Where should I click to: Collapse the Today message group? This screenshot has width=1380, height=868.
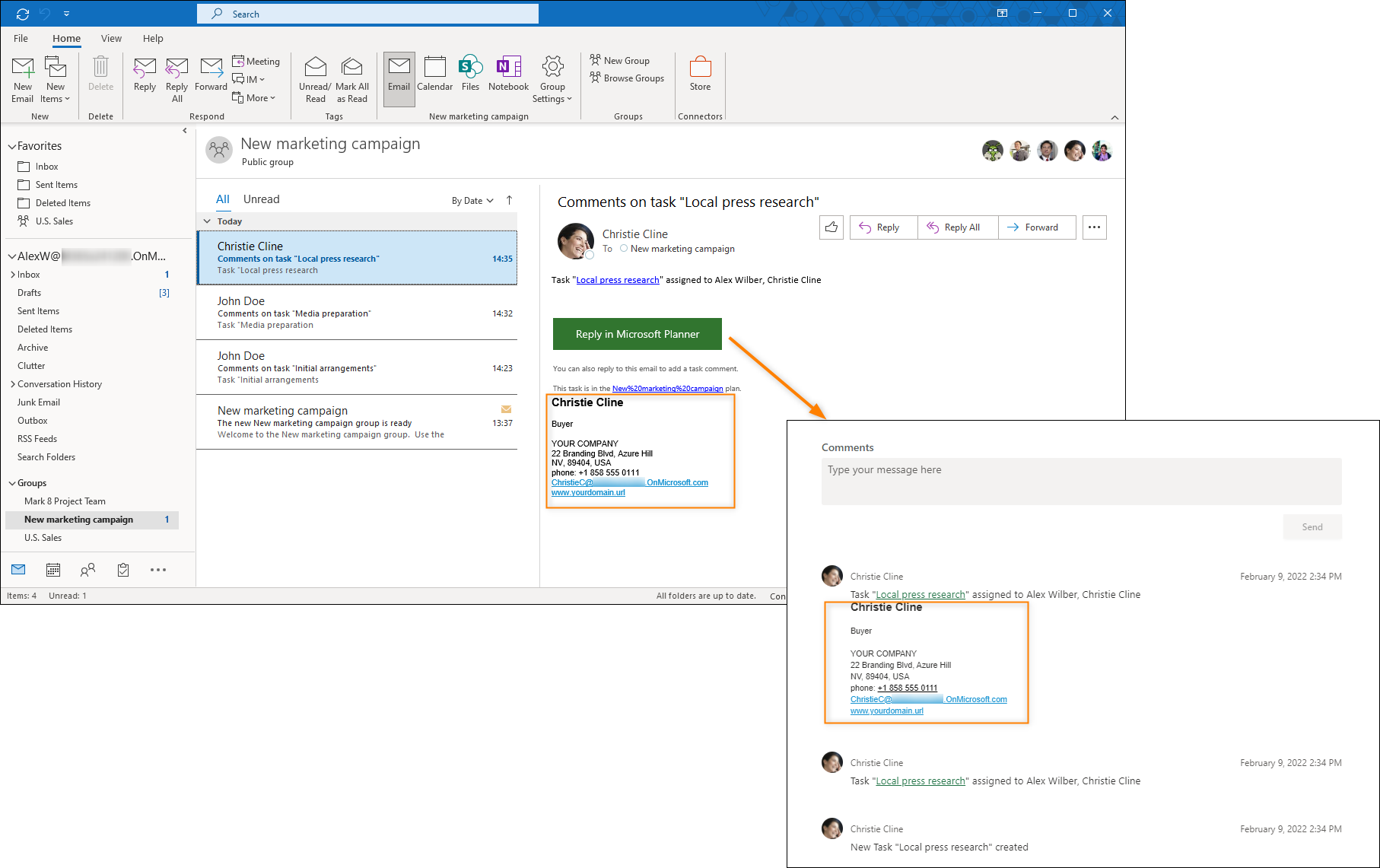(x=207, y=221)
